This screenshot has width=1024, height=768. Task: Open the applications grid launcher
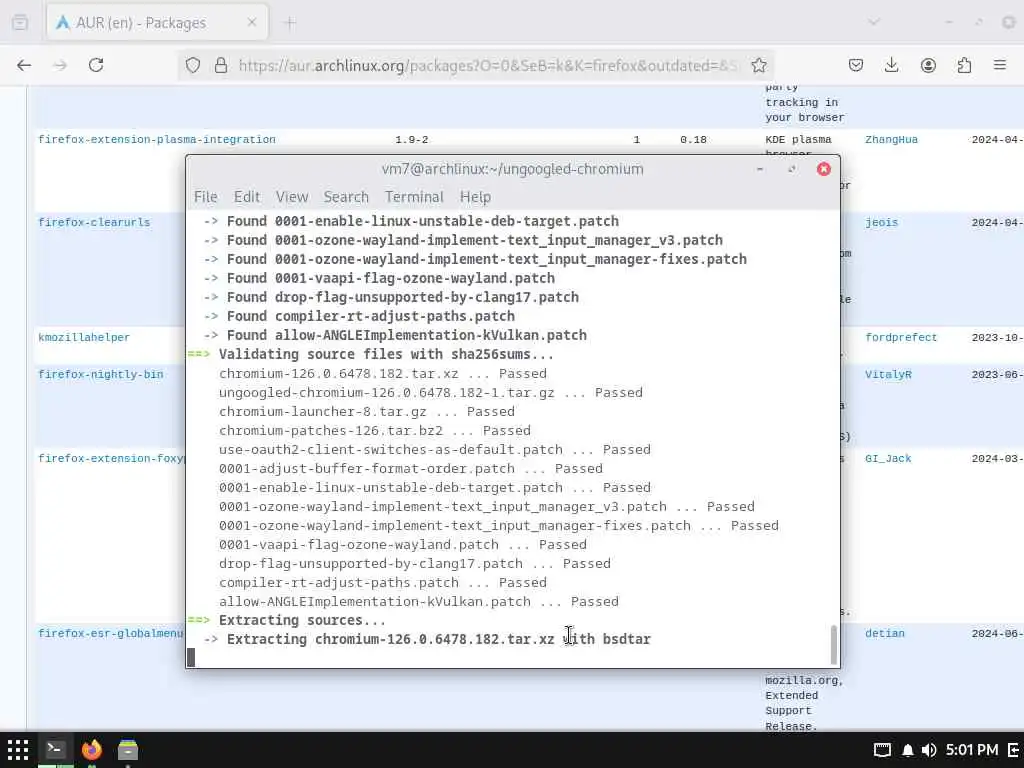[x=18, y=750]
